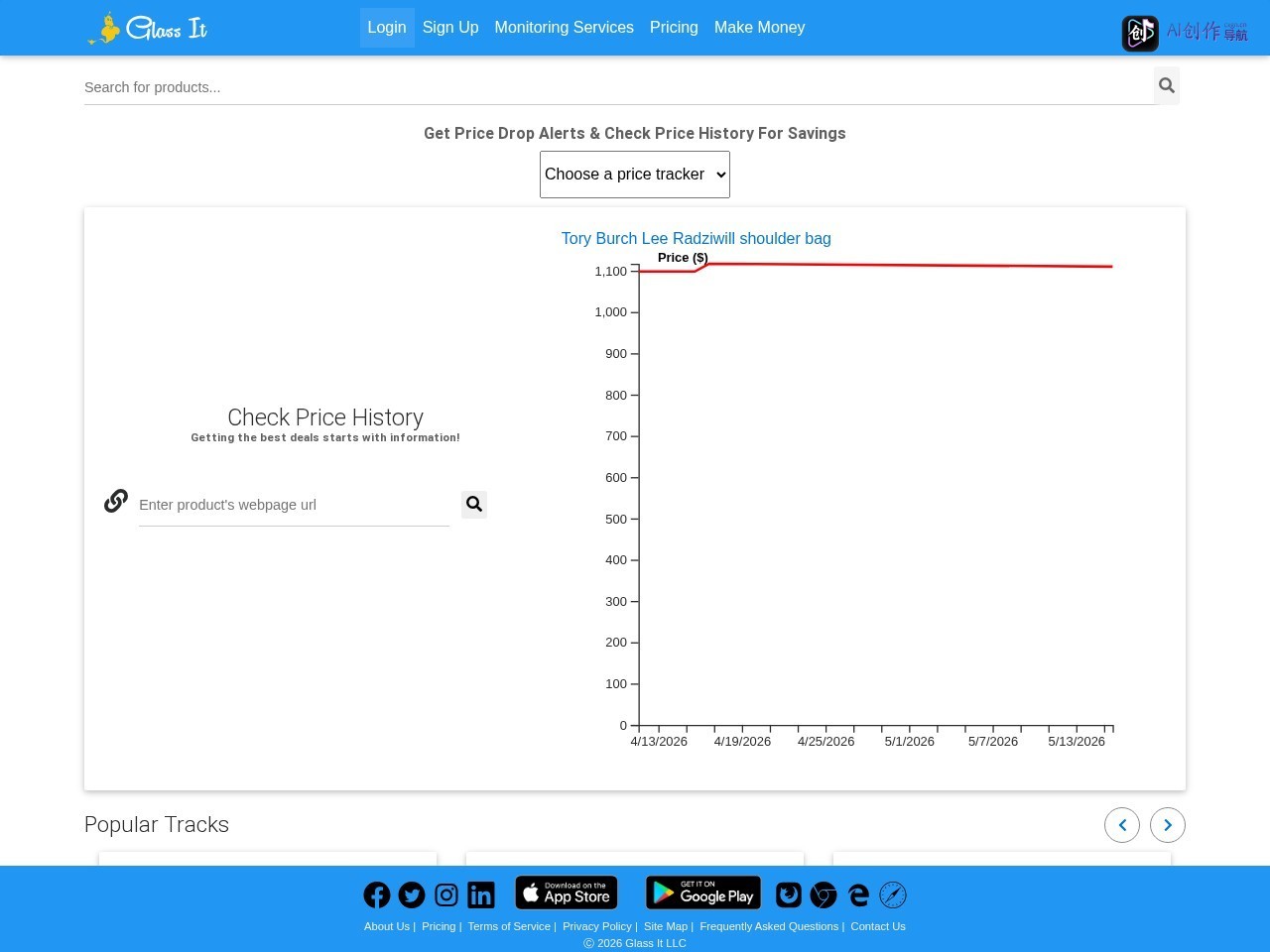Open Pricing in the top navbar
Screen dimensions: 1270x952
coord(674,28)
